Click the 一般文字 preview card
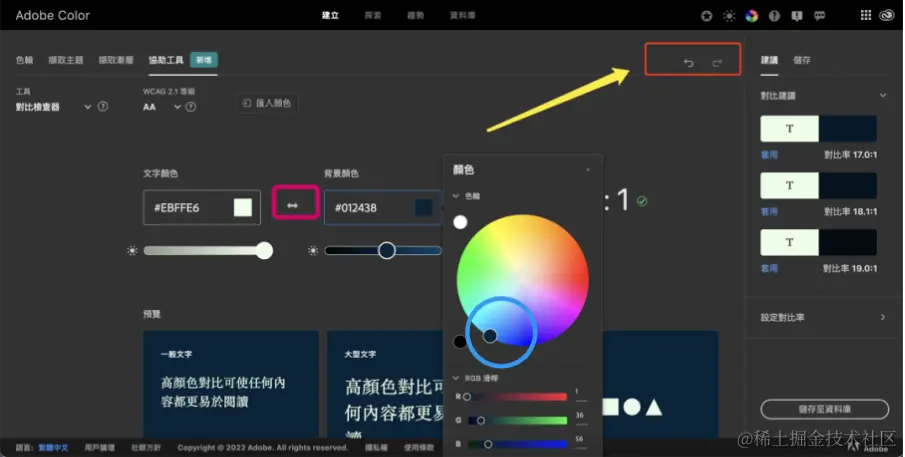Viewport: 905px width, 457px height. [231, 384]
